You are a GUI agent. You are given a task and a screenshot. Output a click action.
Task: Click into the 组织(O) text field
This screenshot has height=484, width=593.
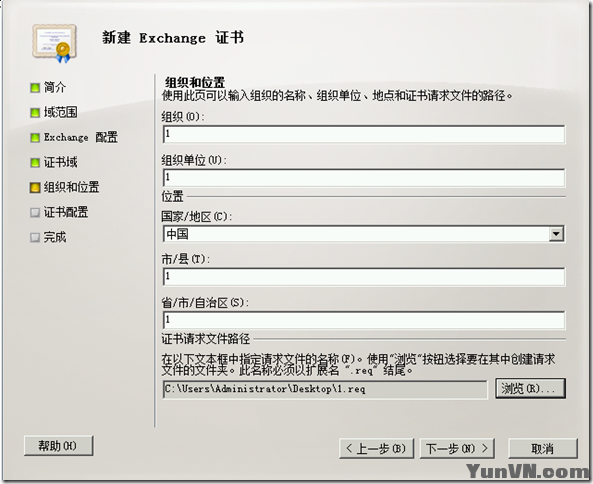pos(364,134)
